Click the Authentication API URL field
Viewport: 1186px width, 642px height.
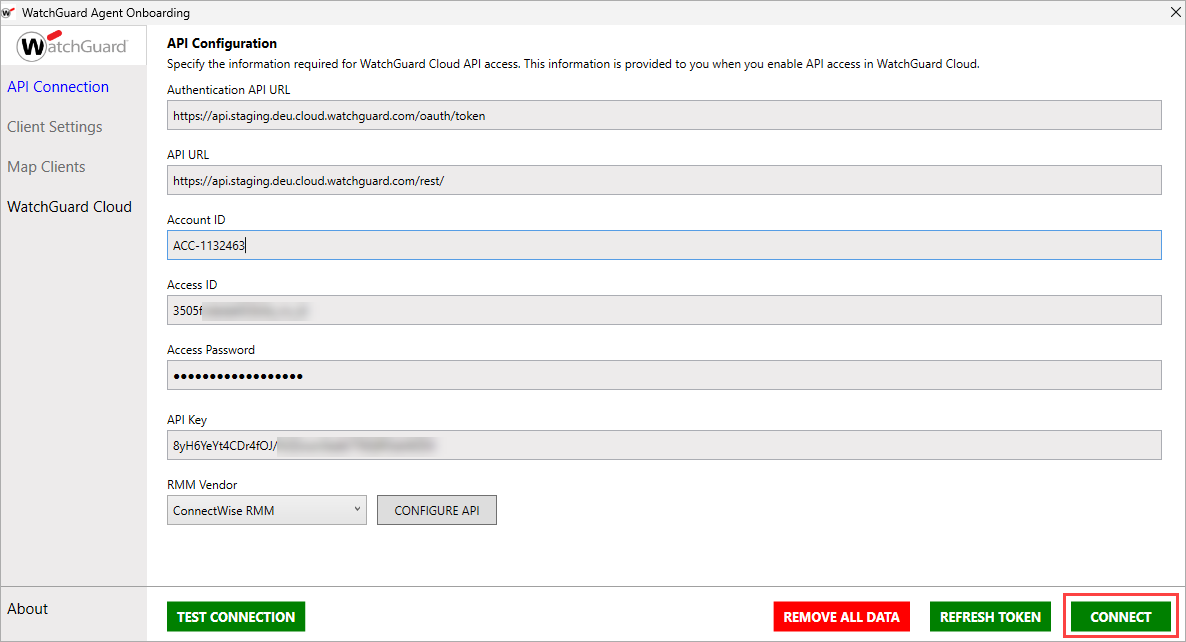click(664, 115)
